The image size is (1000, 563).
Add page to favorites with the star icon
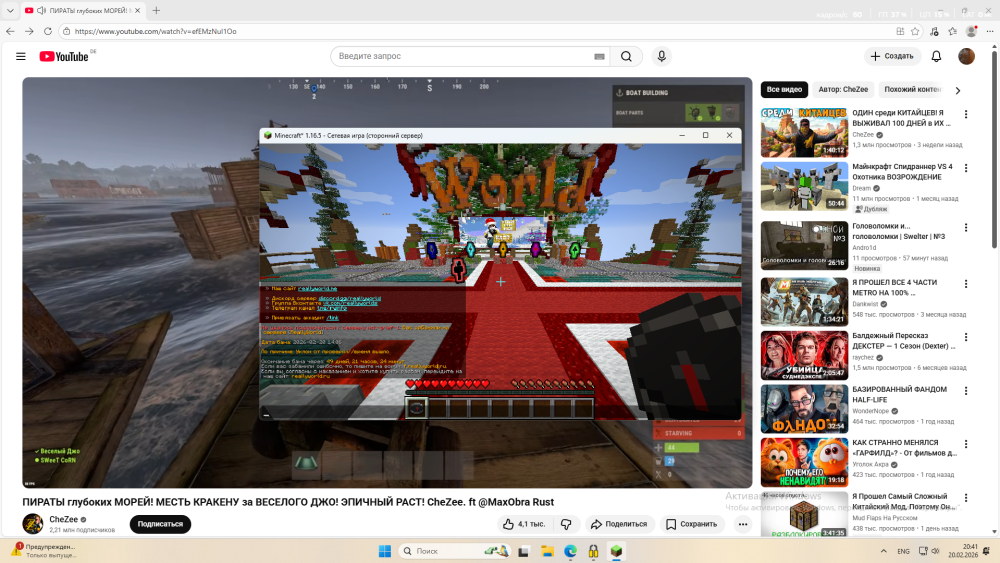(915, 31)
